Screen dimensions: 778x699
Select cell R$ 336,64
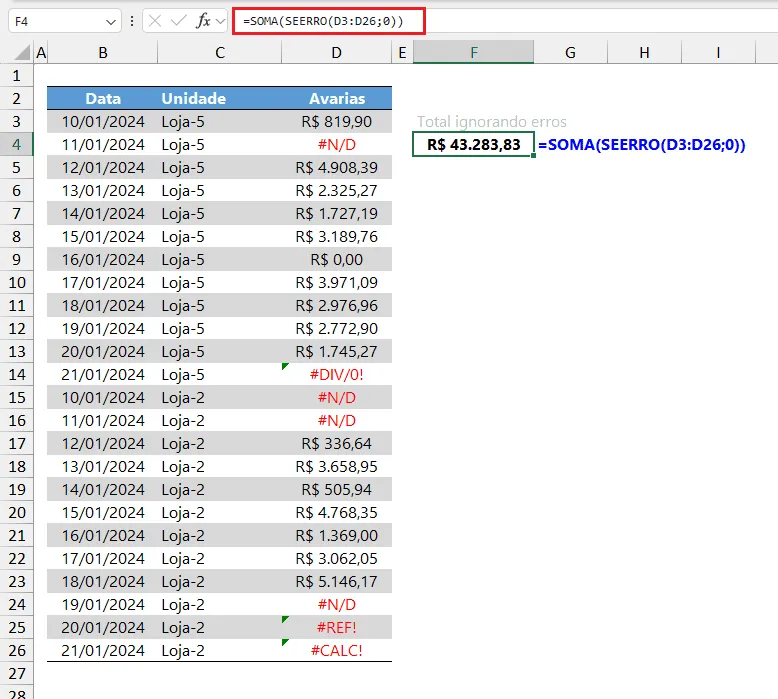pos(336,444)
